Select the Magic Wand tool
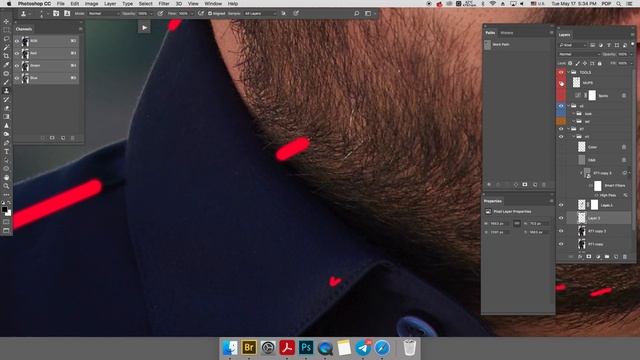This screenshot has height=360, width=640. (6, 47)
